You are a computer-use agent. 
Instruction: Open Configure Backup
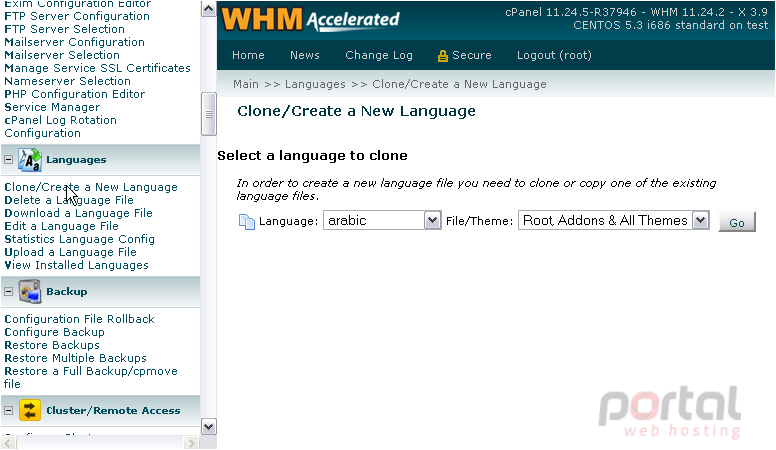[x=54, y=332]
